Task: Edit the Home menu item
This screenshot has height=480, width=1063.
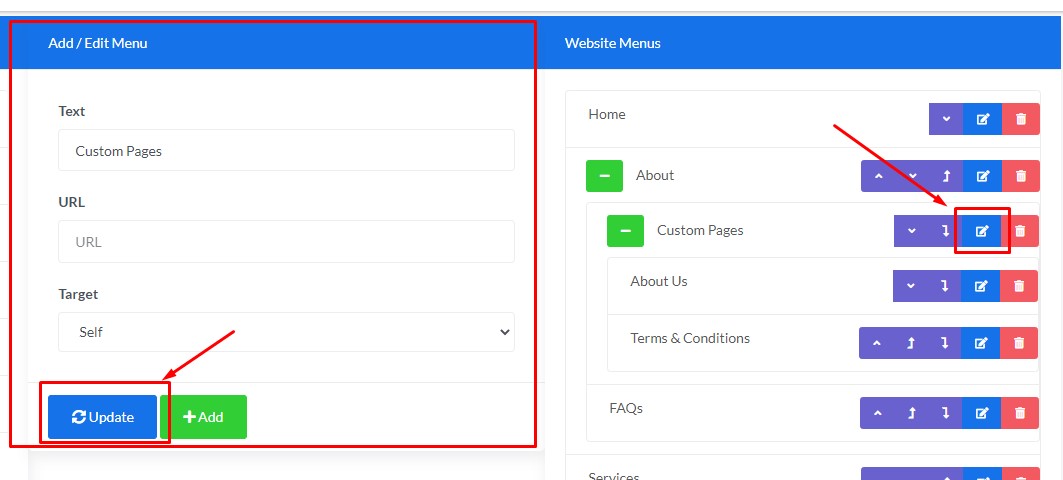Action: point(982,119)
